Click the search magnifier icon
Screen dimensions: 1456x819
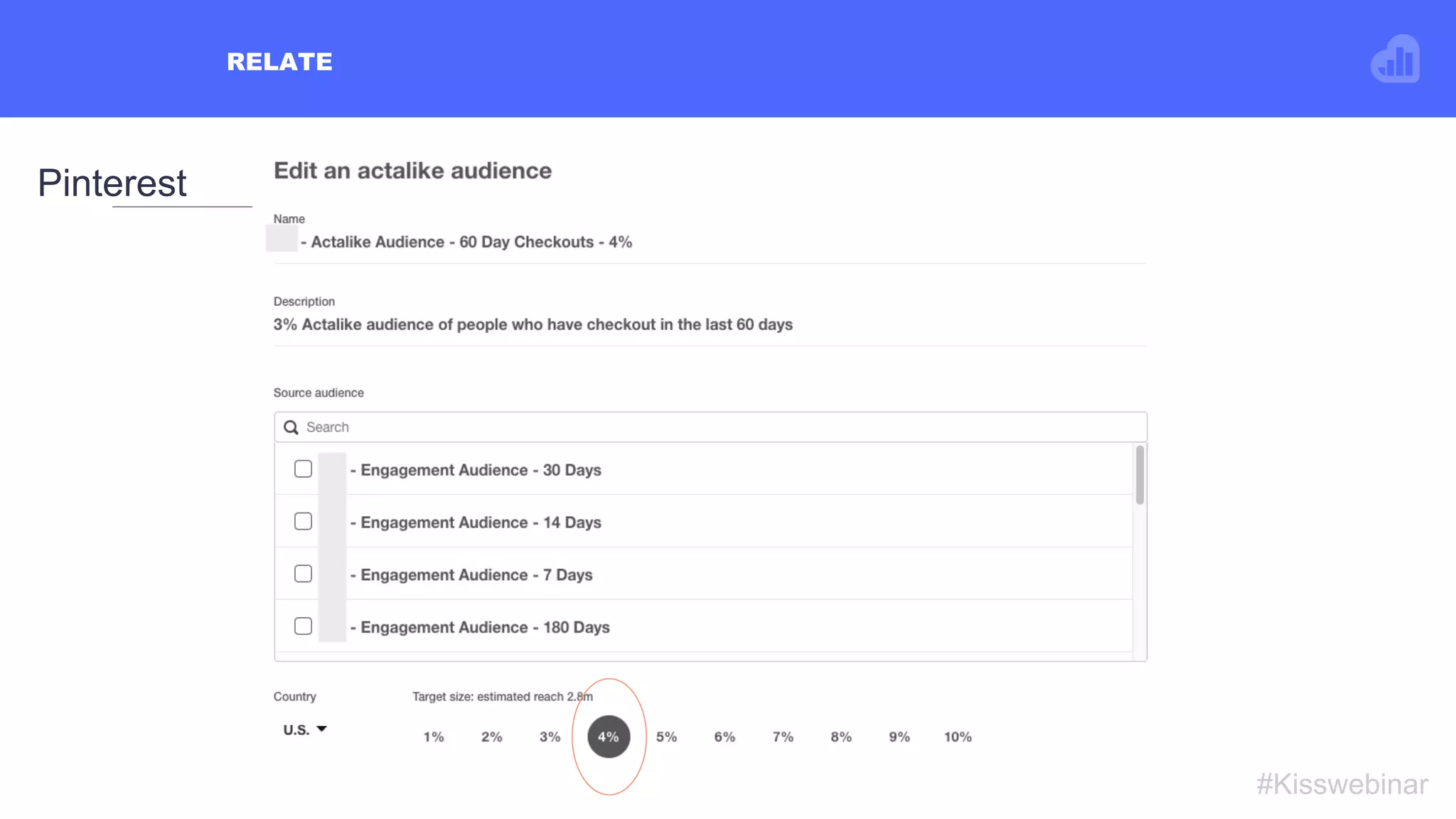tap(291, 427)
